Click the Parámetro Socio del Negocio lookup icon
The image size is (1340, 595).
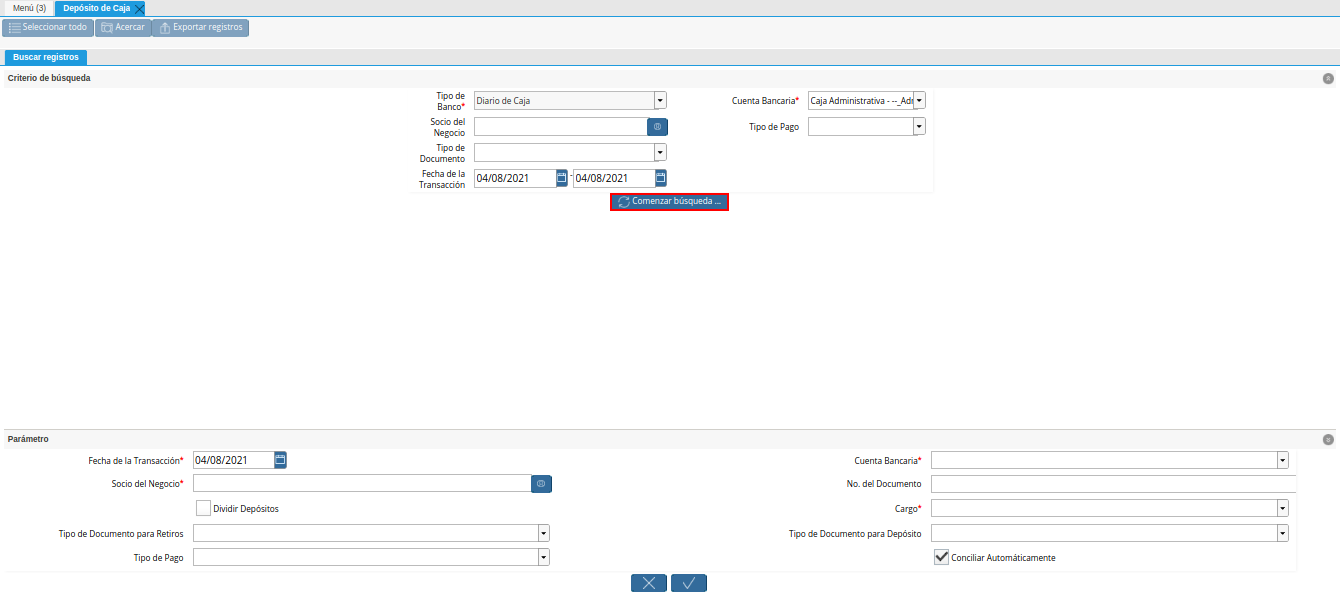click(541, 484)
